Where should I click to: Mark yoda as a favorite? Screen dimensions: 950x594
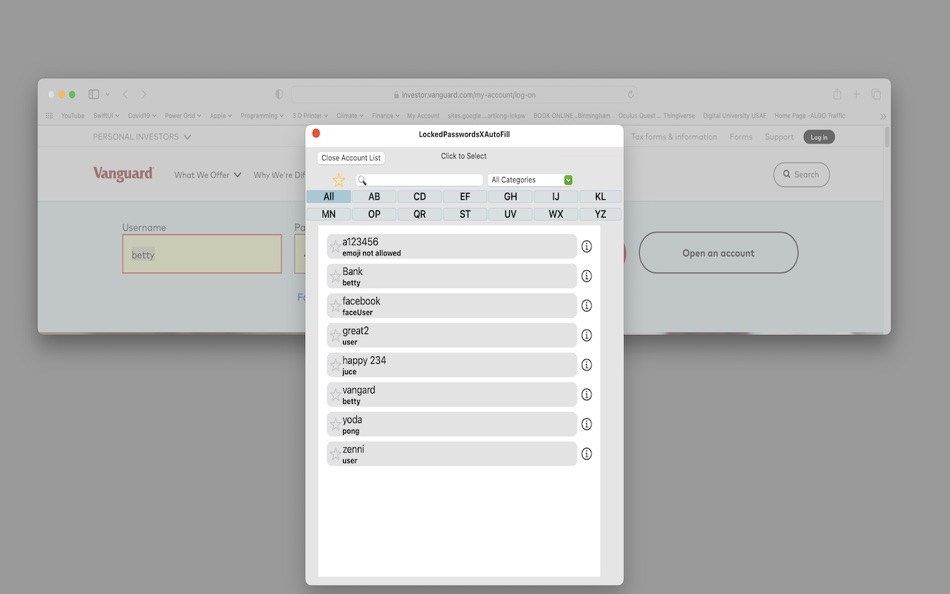tap(335, 424)
